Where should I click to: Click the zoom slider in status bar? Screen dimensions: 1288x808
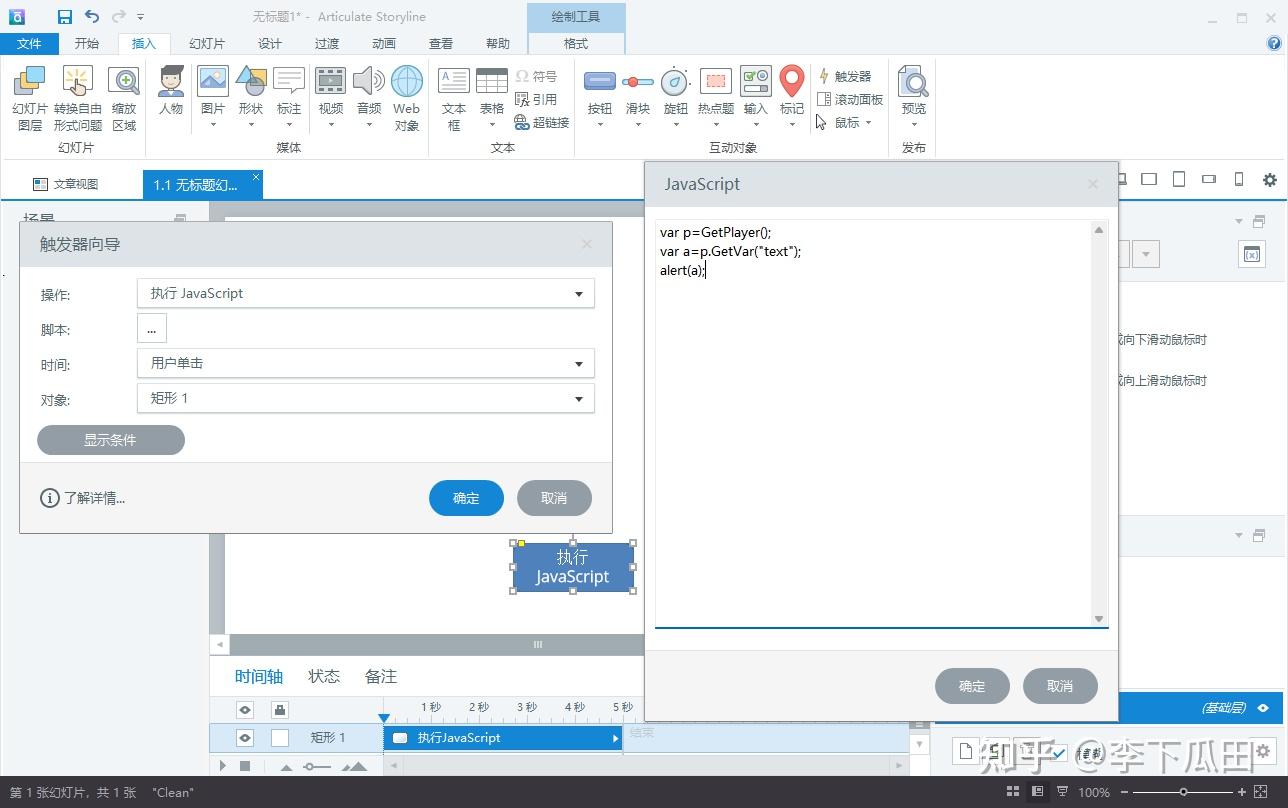[1183, 792]
